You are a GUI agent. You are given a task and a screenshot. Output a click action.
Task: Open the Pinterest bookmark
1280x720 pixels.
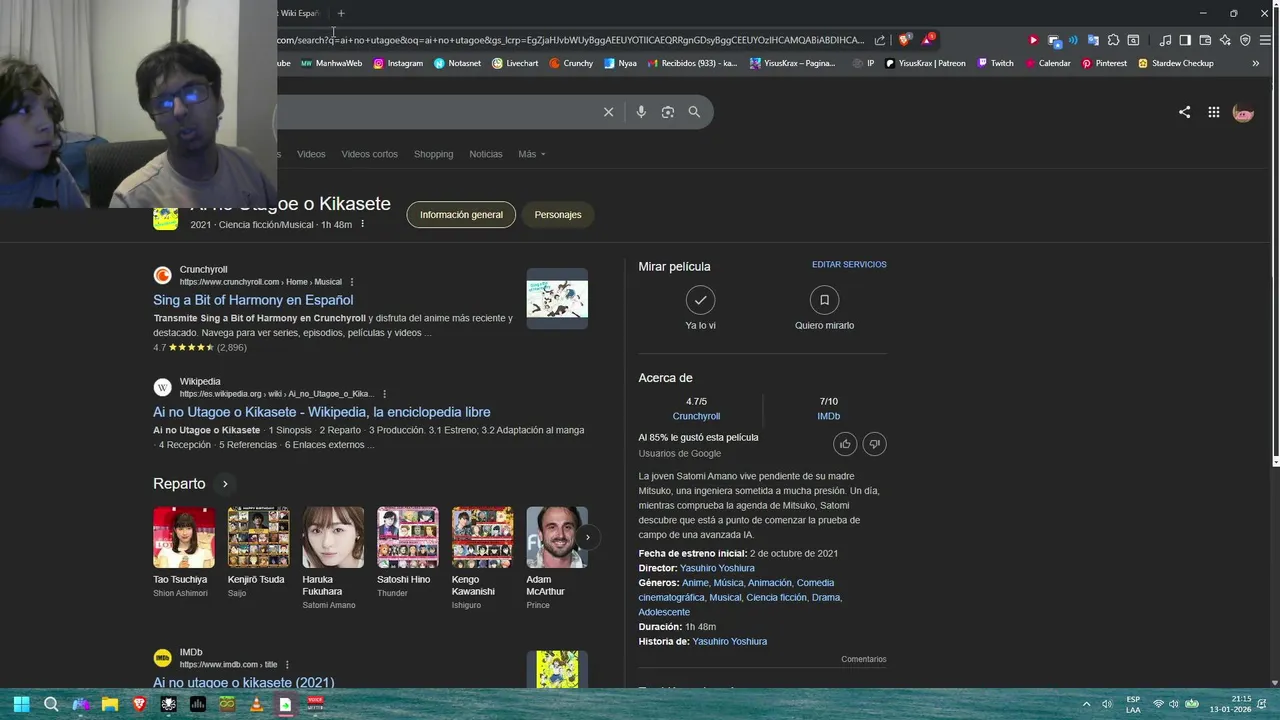pyautogui.click(x=1103, y=63)
